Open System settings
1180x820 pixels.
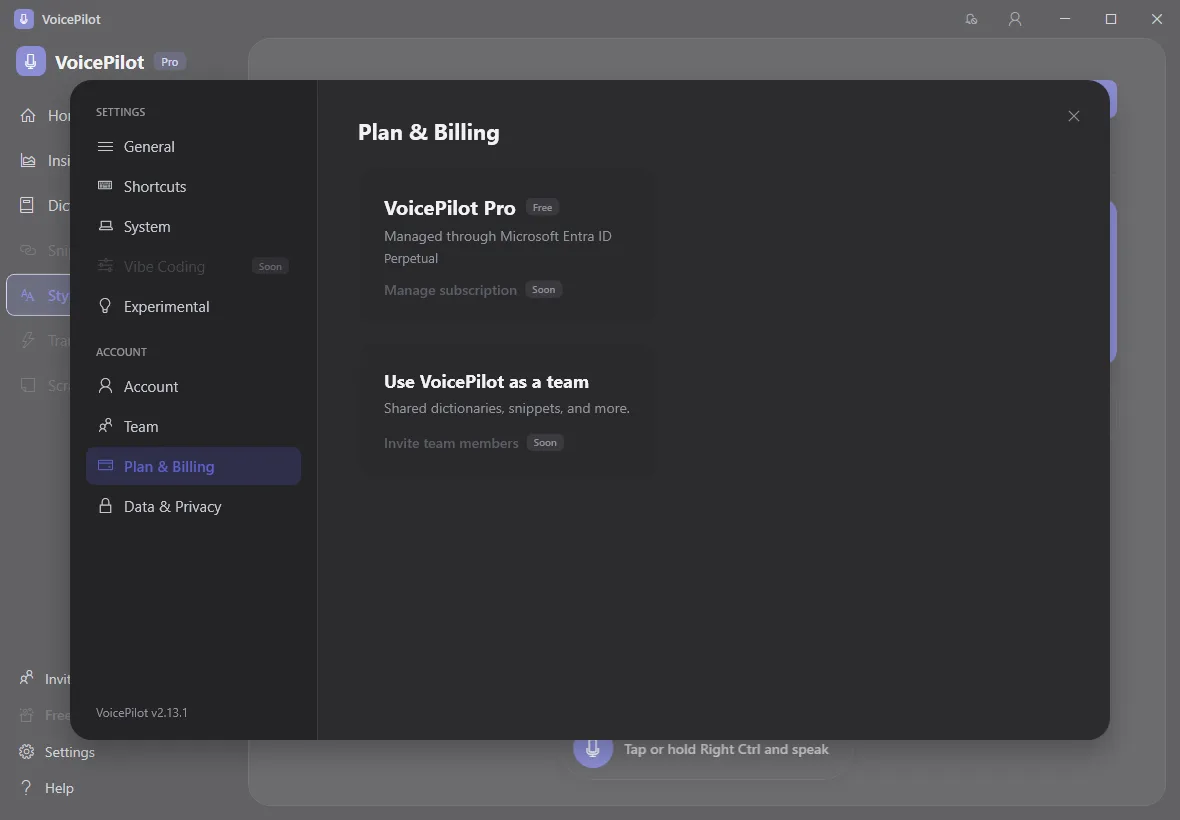[193, 226]
